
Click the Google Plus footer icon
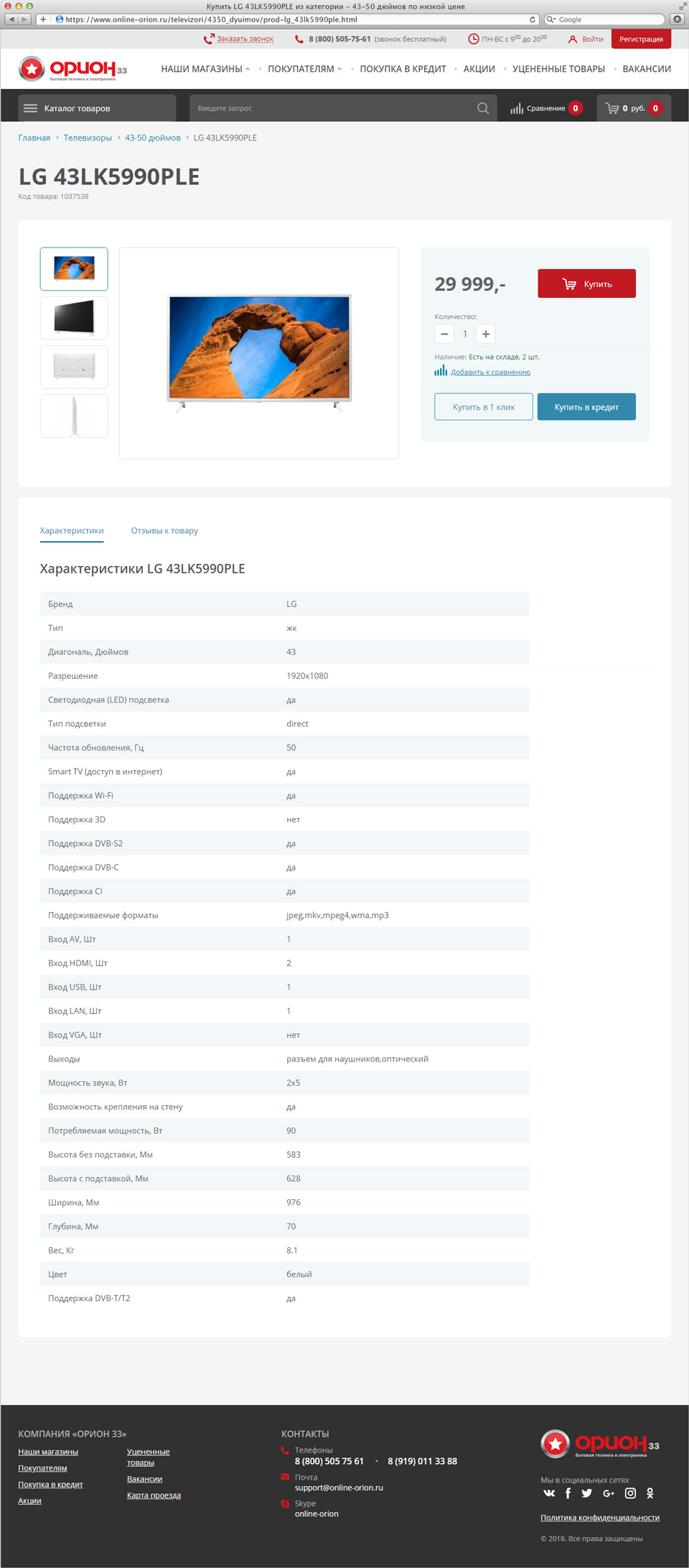609,1493
